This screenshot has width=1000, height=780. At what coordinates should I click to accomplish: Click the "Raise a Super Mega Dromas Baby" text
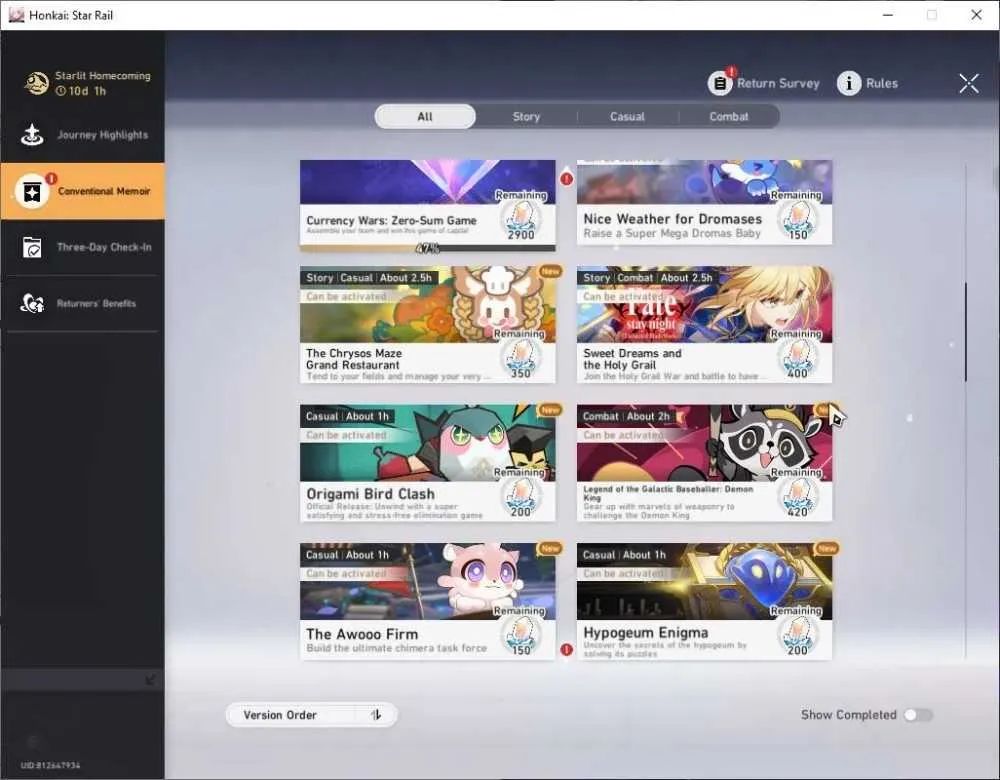click(672, 233)
